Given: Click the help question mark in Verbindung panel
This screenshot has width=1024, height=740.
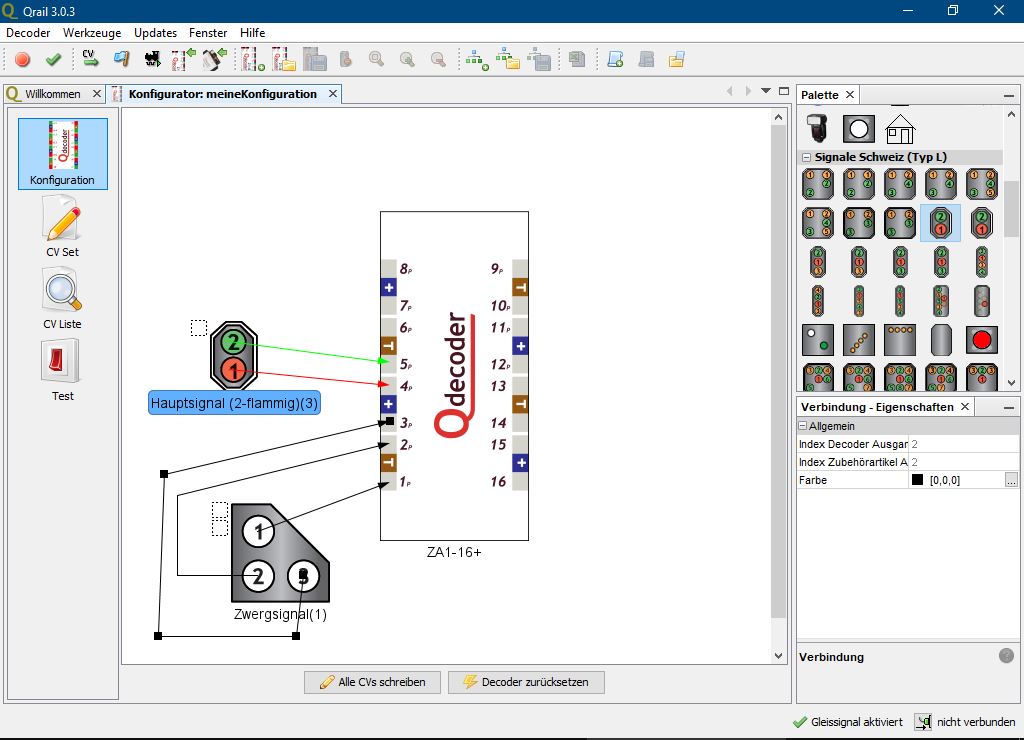Looking at the screenshot, I should pos(1006,656).
